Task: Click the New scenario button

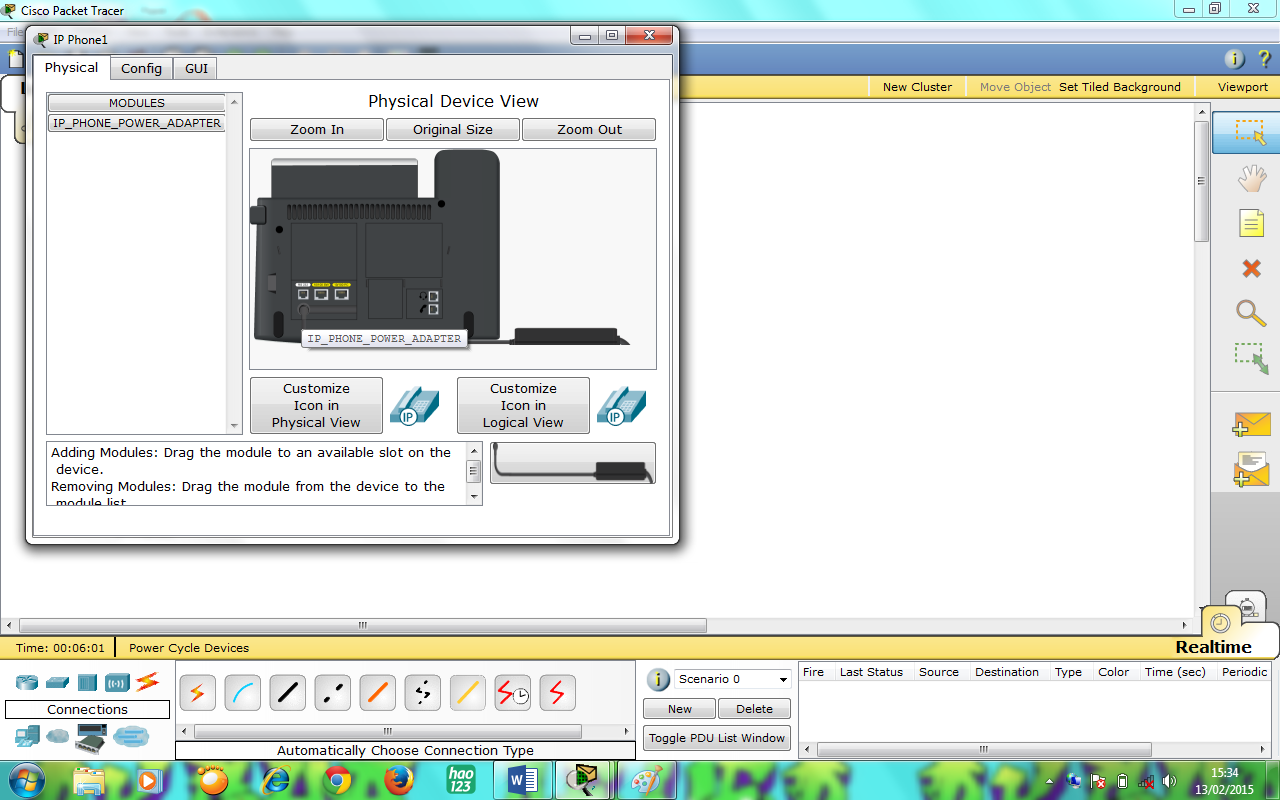Action: [680, 709]
